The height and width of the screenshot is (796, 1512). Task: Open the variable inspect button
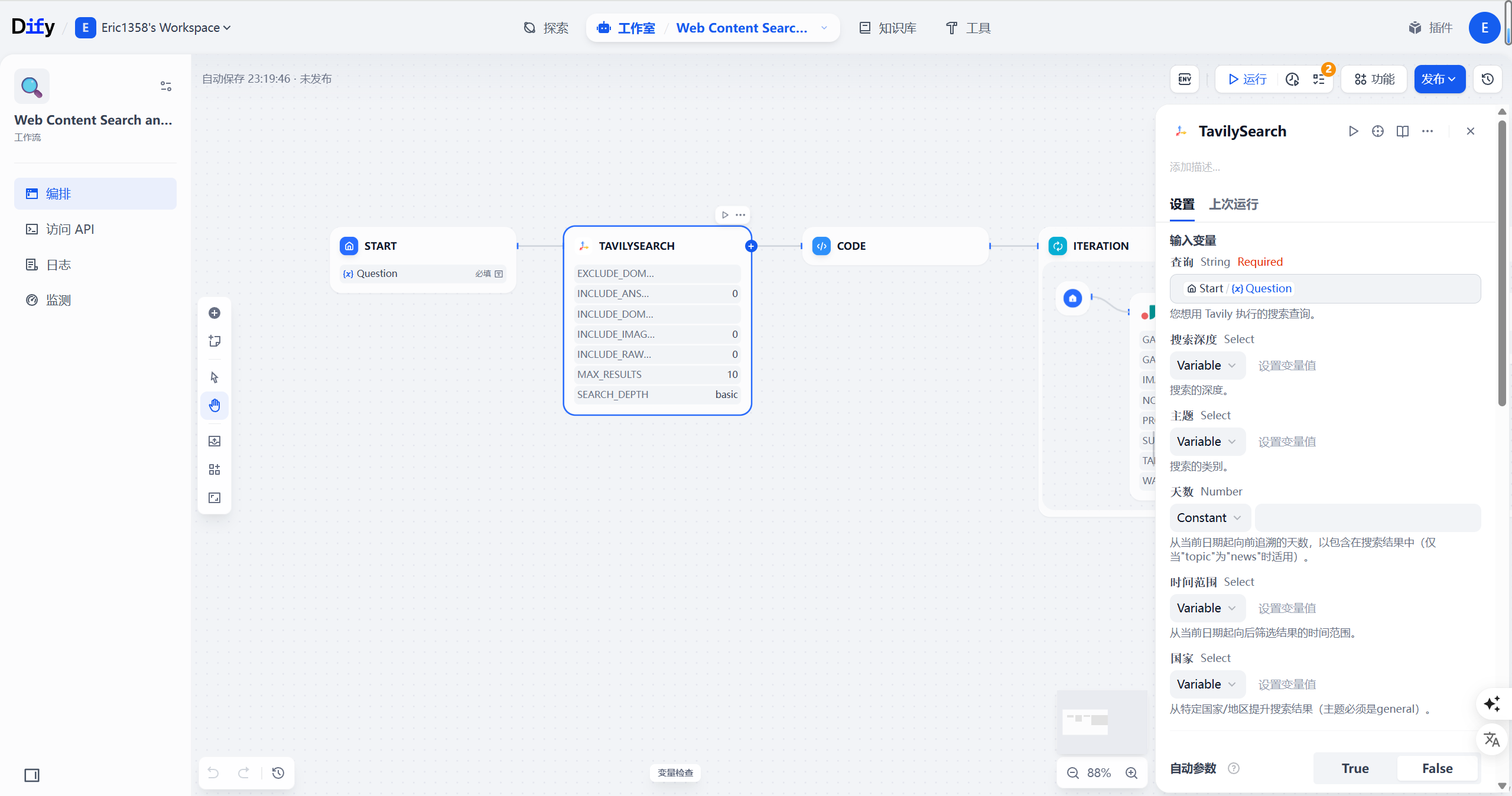pos(675,773)
